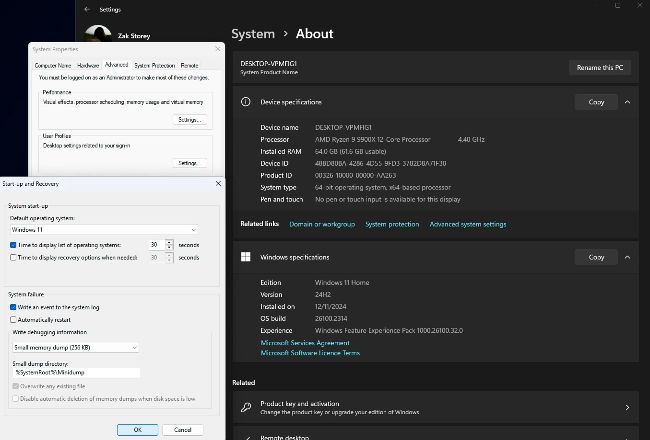Select the Advanced tab
Viewport: 650px width, 440px height.
point(116,65)
